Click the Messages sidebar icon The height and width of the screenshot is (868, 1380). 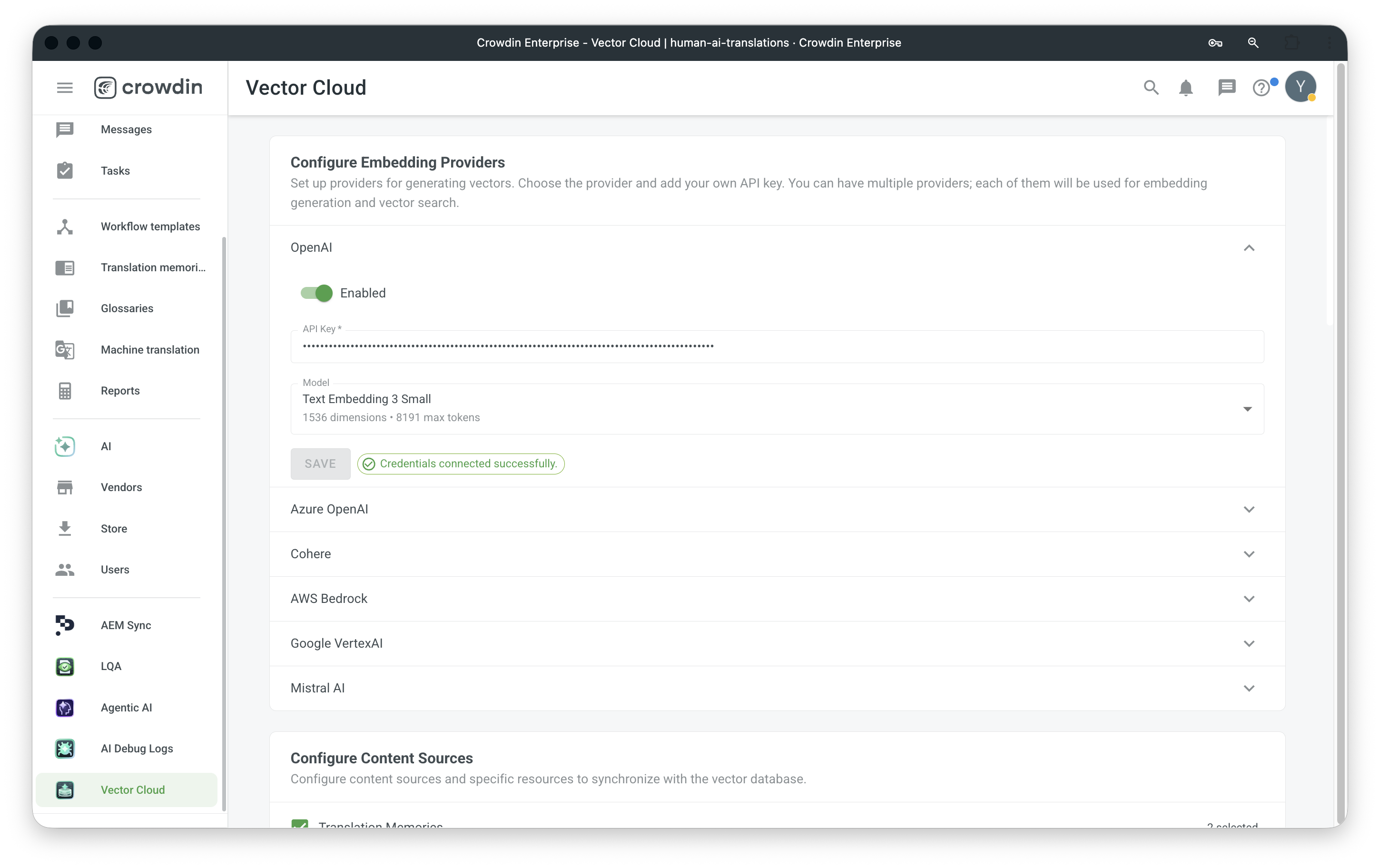(x=65, y=129)
